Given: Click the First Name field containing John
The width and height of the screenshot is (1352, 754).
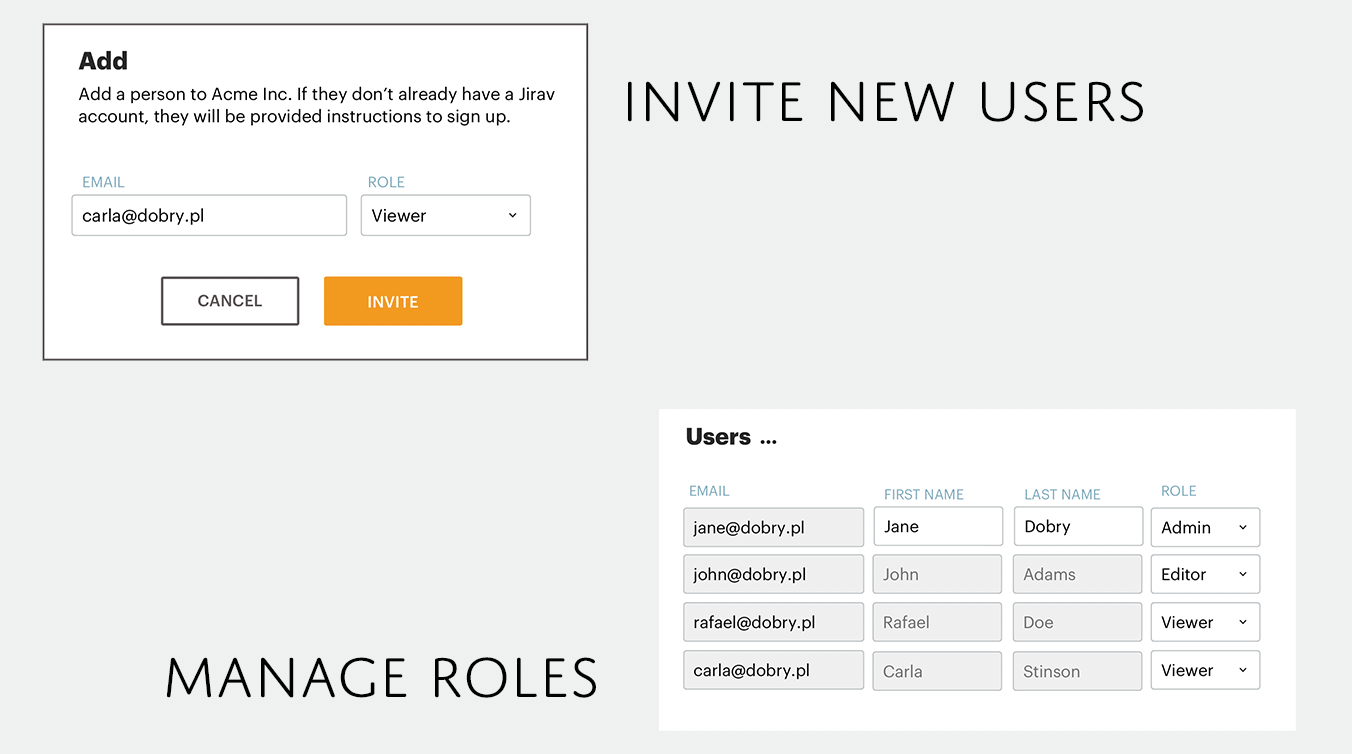Looking at the screenshot, I should [937, 574].
